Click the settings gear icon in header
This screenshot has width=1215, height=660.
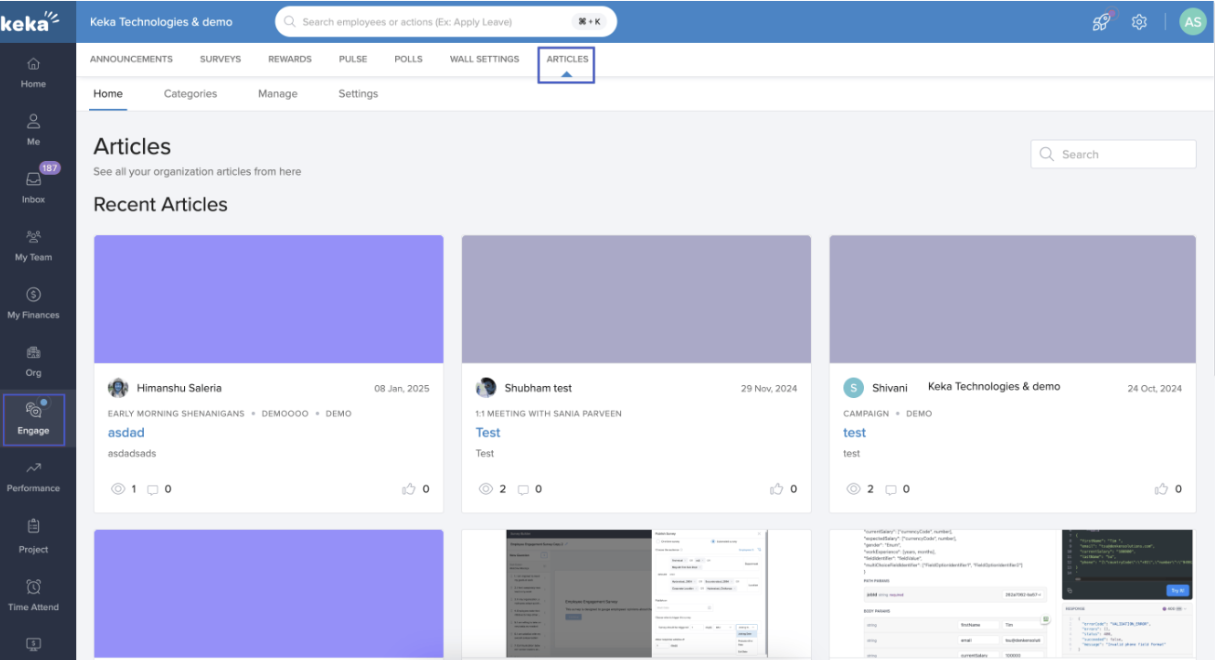pos(1139,22)
